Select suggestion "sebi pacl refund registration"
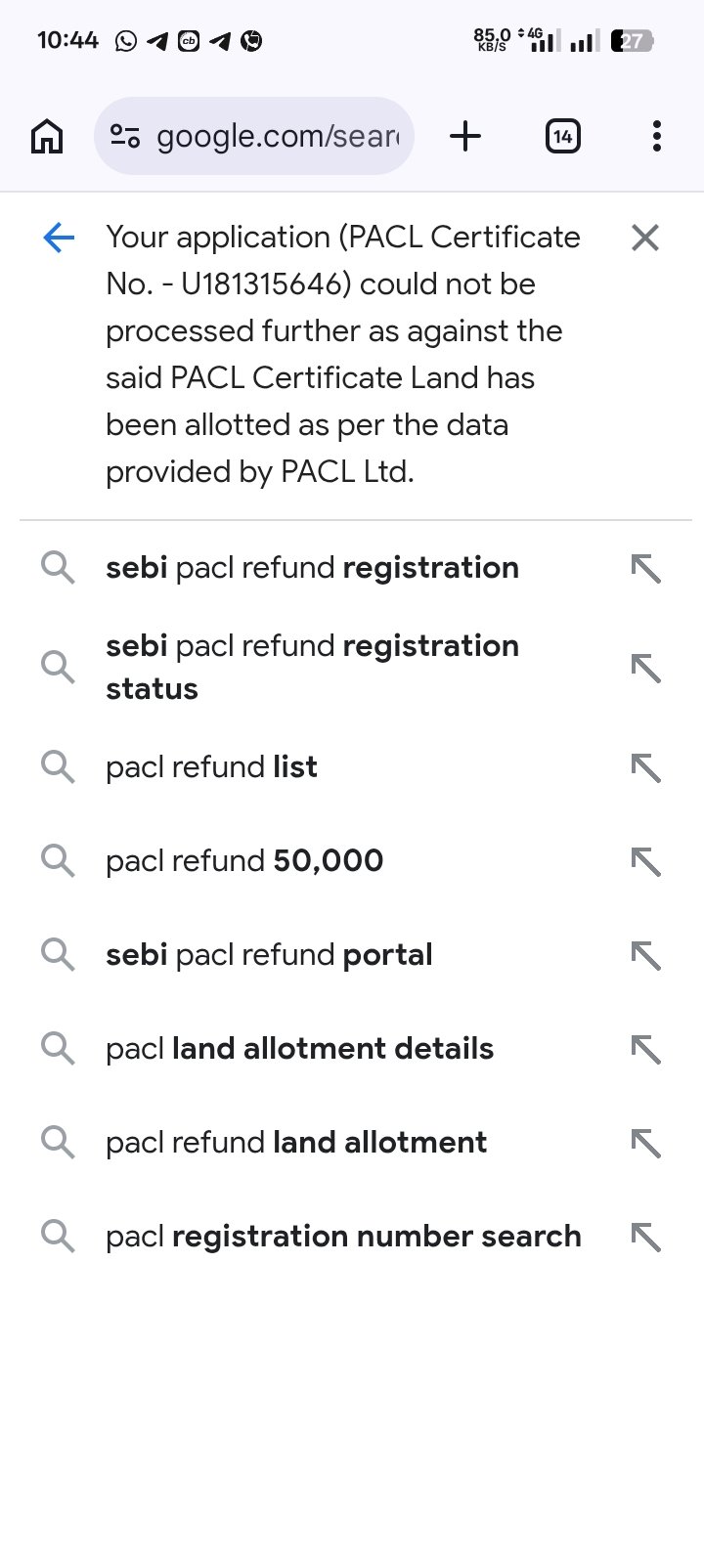This screenshot has width=704, height=1568. click(x=312, y=568)
